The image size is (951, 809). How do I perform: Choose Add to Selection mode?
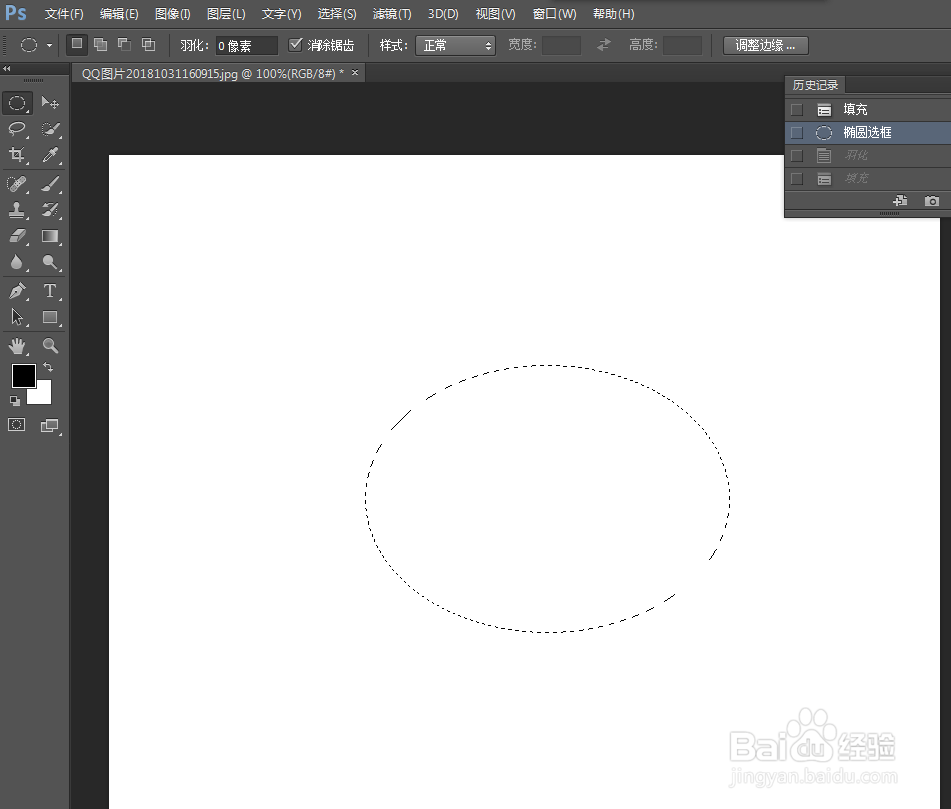click(x=101, y=44)
